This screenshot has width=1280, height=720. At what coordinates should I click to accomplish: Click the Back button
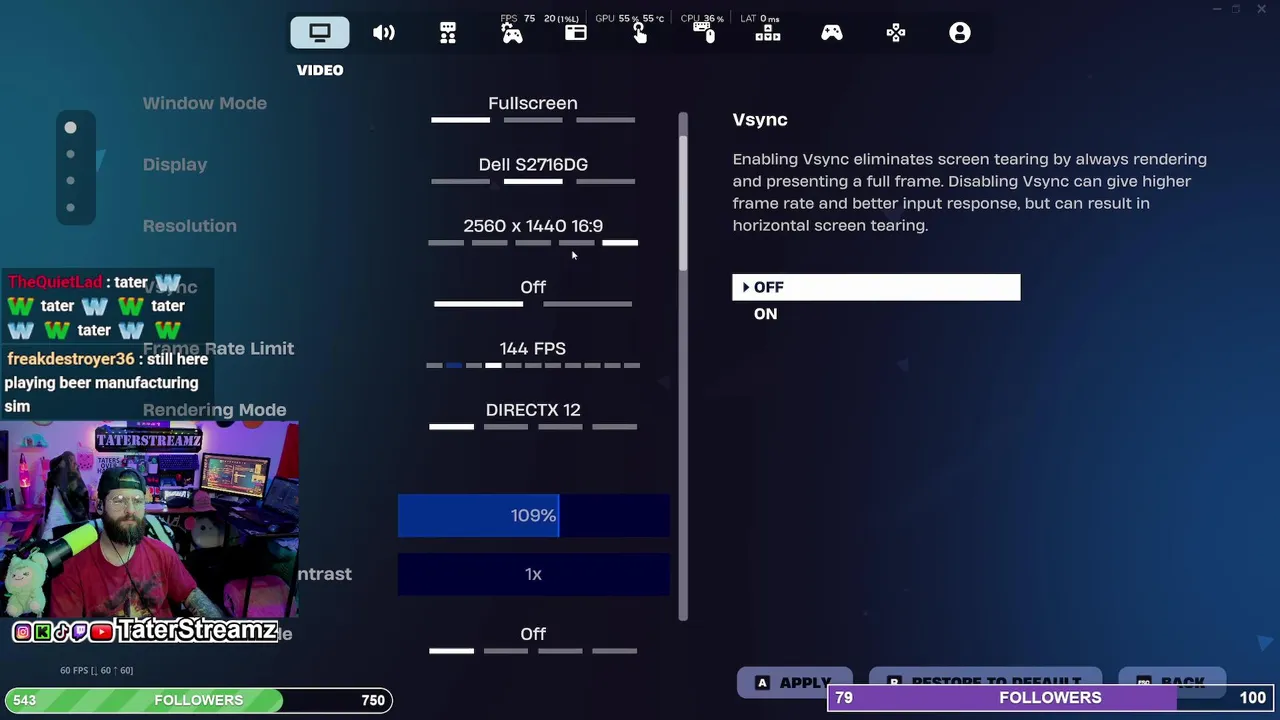point(1172,682)
